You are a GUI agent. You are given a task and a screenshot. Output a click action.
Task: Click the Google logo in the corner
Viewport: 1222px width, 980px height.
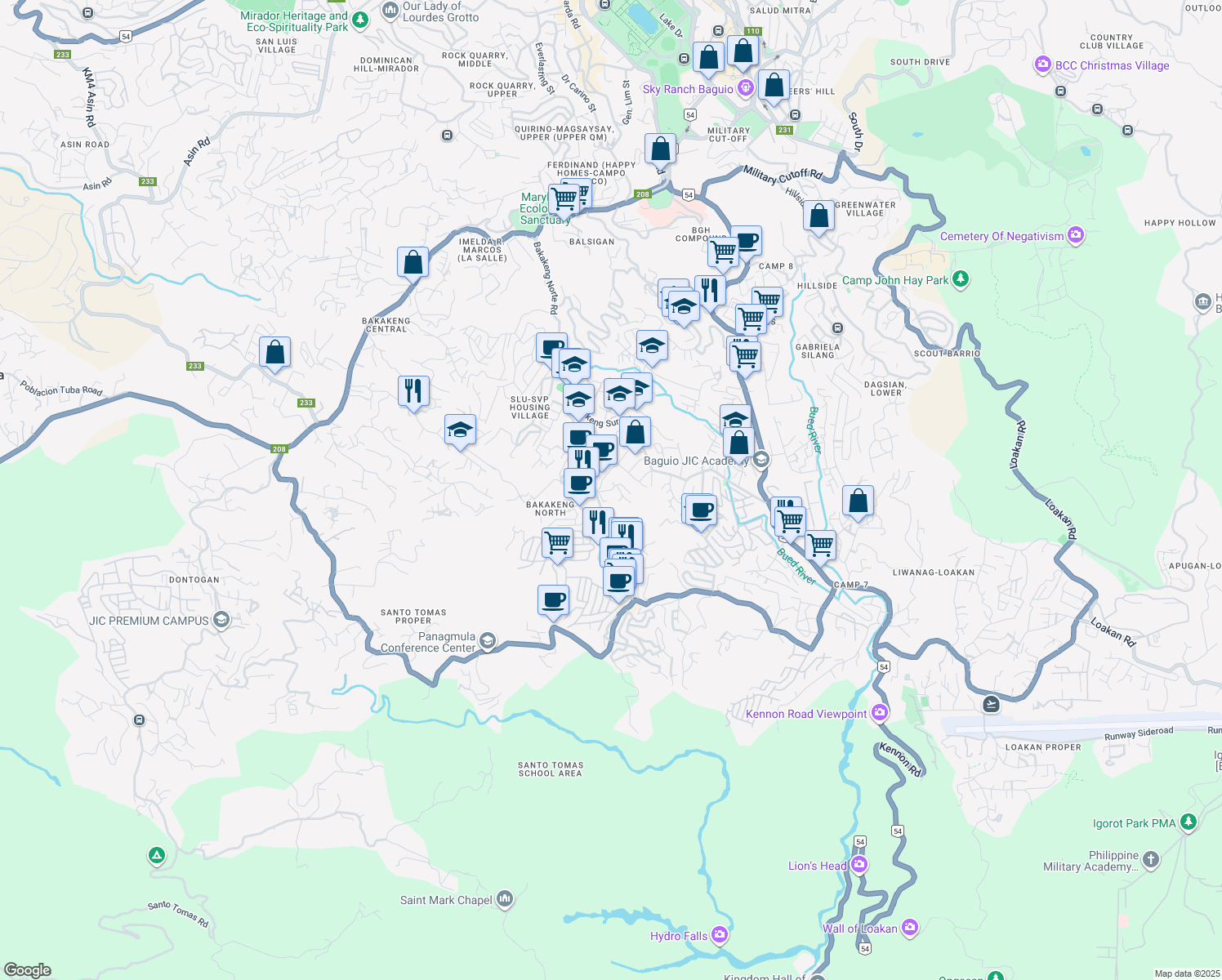(27, 969)
